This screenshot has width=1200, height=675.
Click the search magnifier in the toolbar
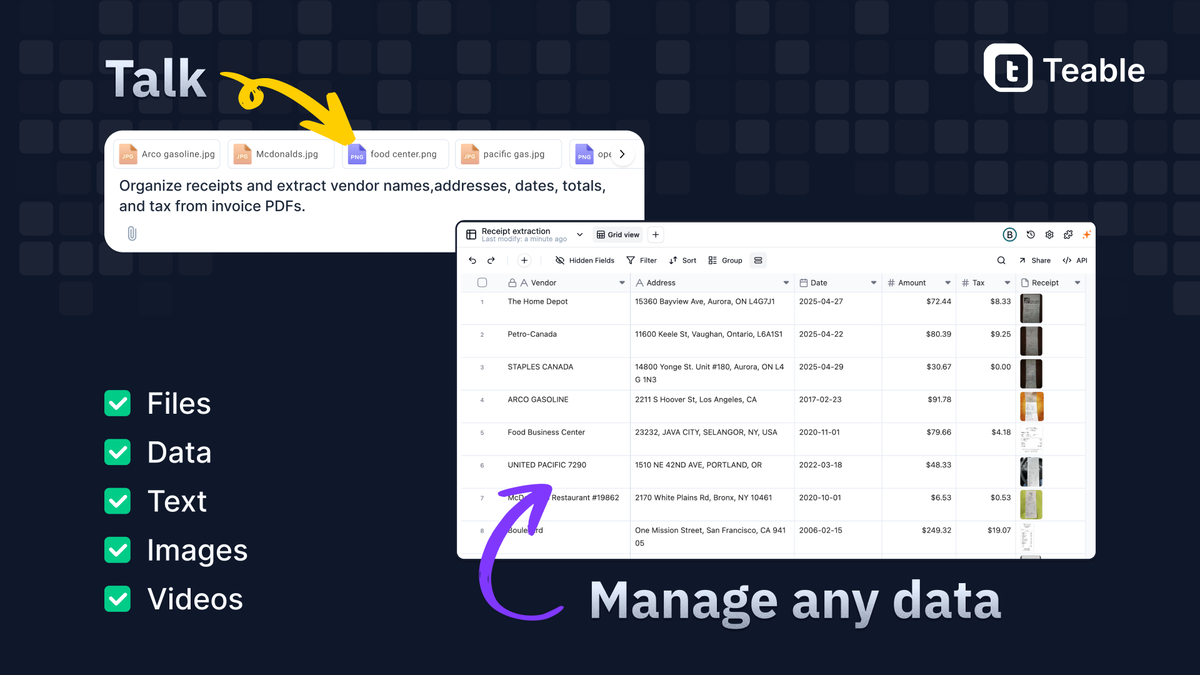1001,260
